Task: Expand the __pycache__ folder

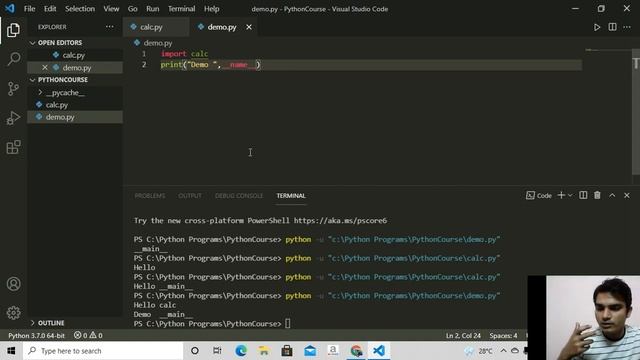Action: point(75,93)
